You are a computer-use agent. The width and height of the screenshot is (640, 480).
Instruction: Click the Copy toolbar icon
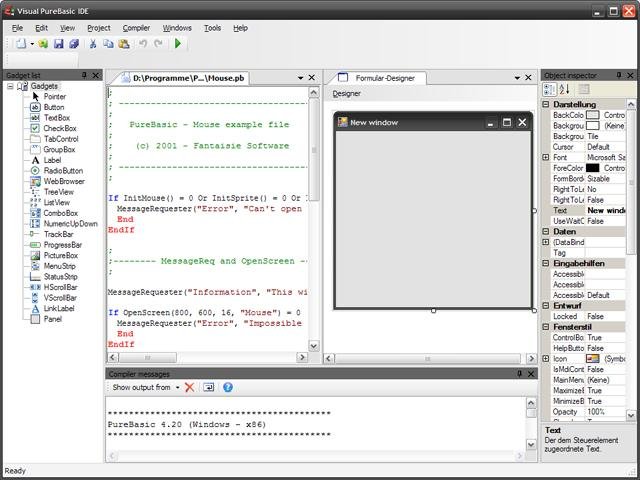108,43
